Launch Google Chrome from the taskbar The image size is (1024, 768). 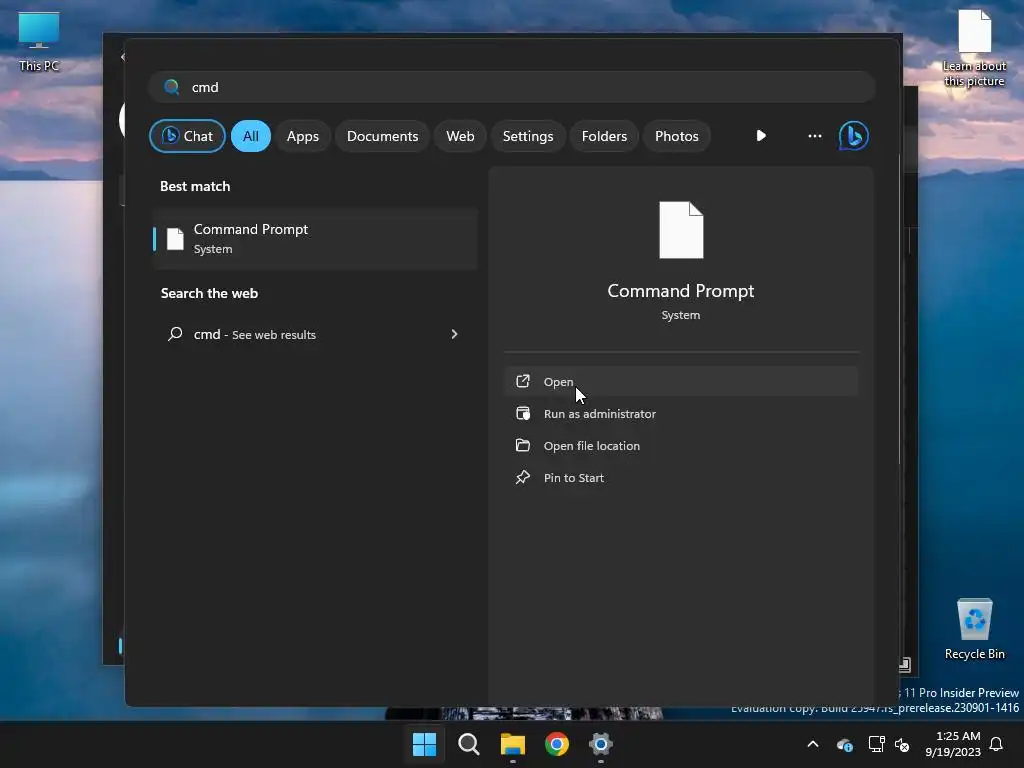click(557, 744)
